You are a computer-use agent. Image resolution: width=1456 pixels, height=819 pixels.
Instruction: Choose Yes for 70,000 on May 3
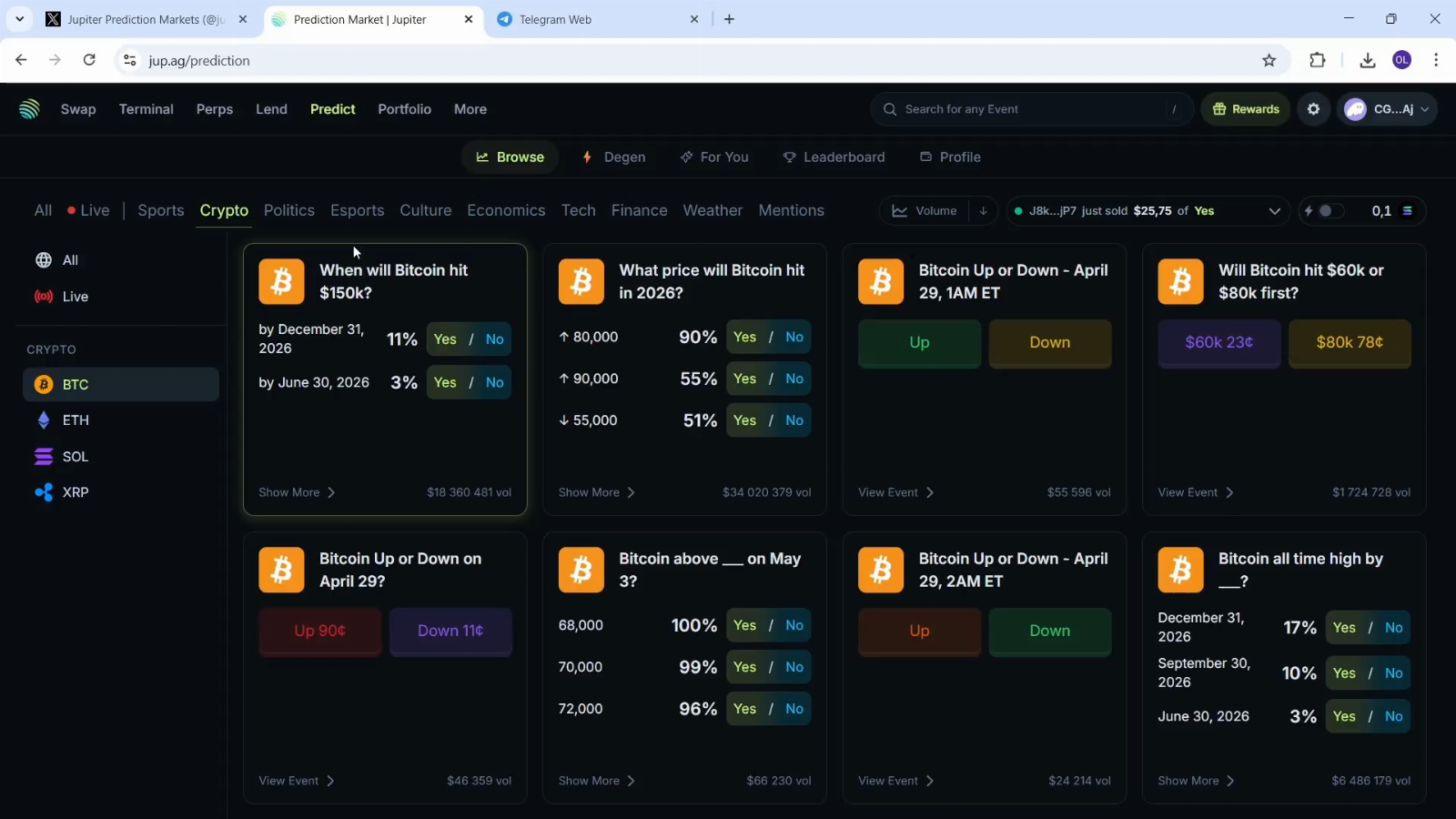point(744,667)
